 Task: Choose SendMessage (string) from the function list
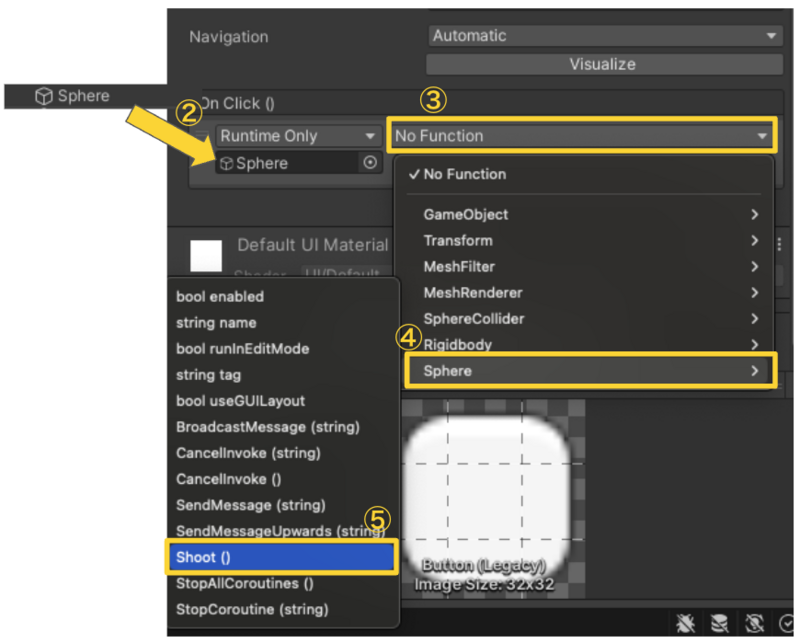256,505
